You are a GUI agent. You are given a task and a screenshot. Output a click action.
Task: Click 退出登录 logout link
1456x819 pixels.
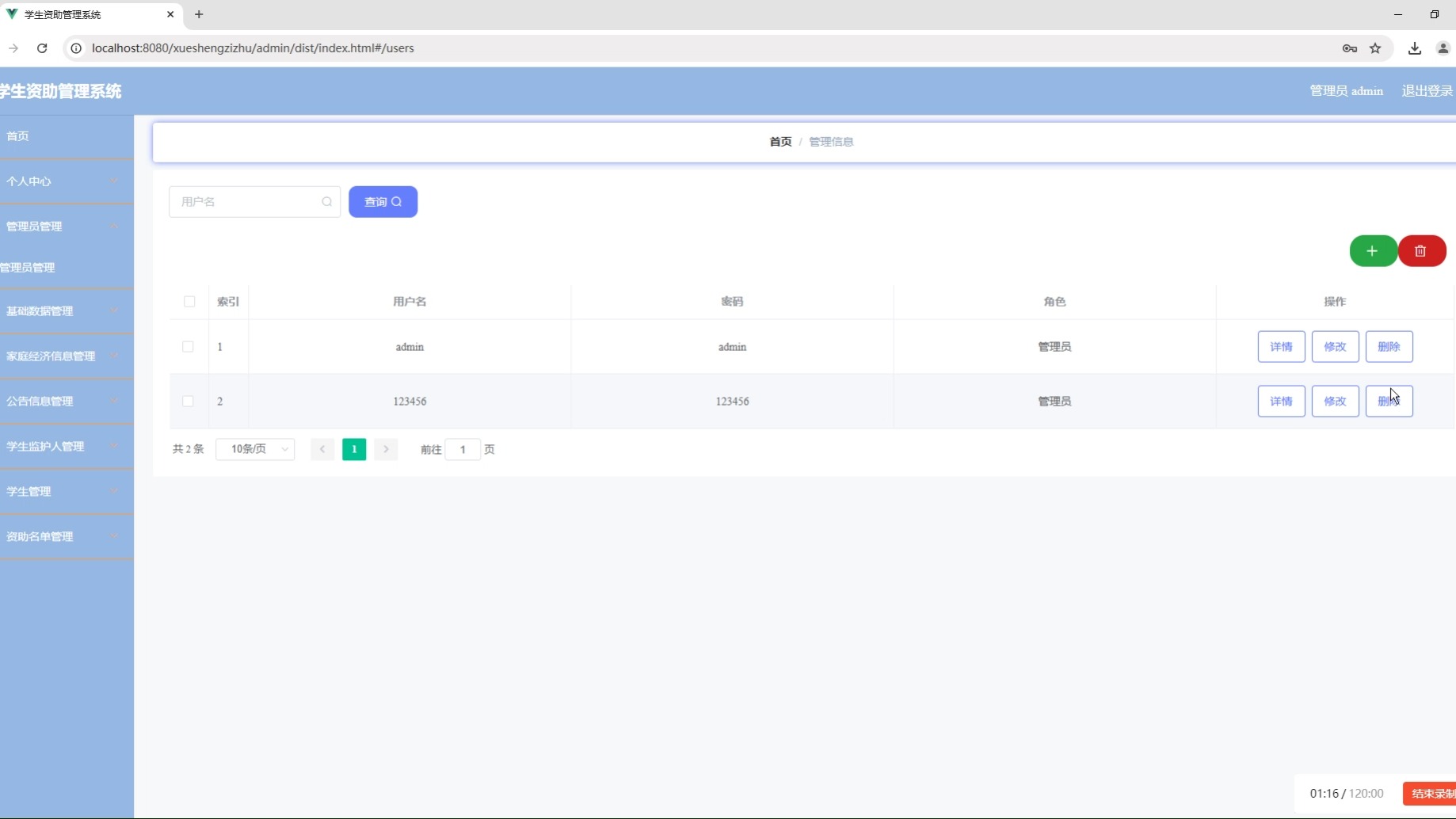pos(1427,91)
